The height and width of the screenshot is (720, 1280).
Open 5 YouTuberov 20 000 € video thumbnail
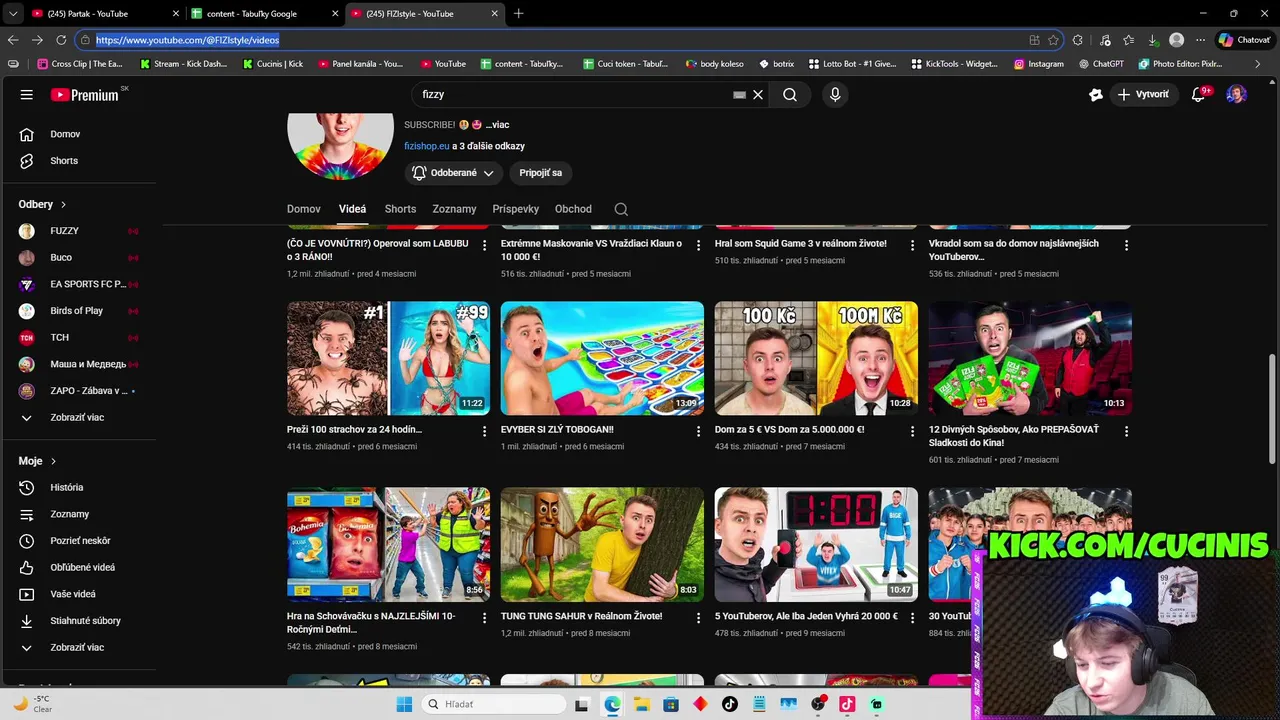pyautogui.click(x=816, y=545)
